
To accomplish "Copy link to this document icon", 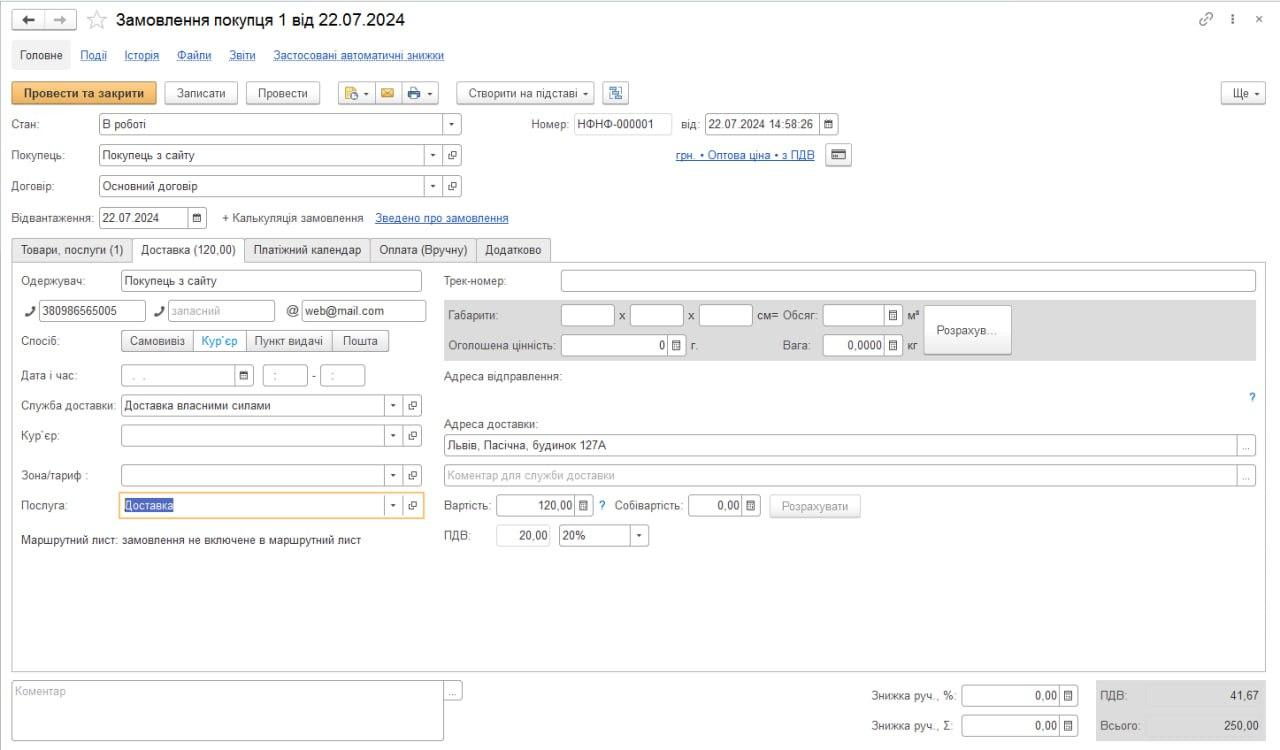I will 1206,20.
